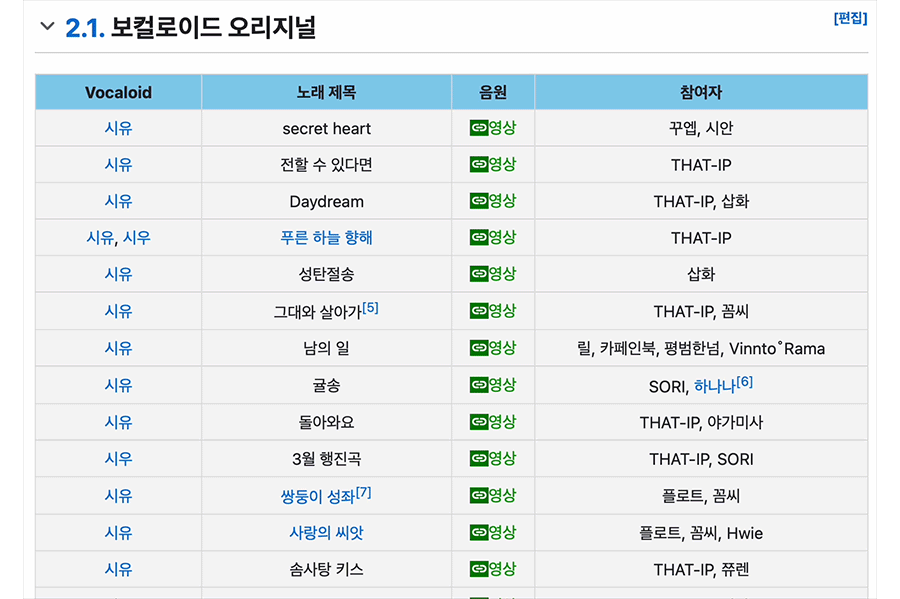The width and height of the screenshot is (900, 599).
Task: Jump to footnote [6] next to 하나나
Action: 744,381
